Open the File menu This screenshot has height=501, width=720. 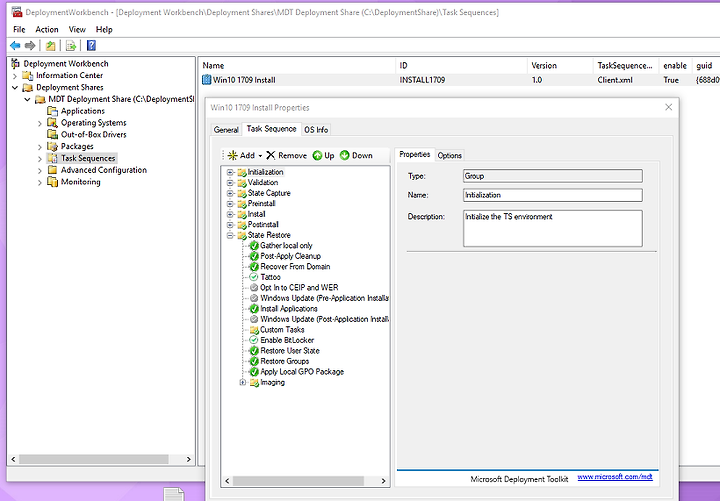coord(19,29)
